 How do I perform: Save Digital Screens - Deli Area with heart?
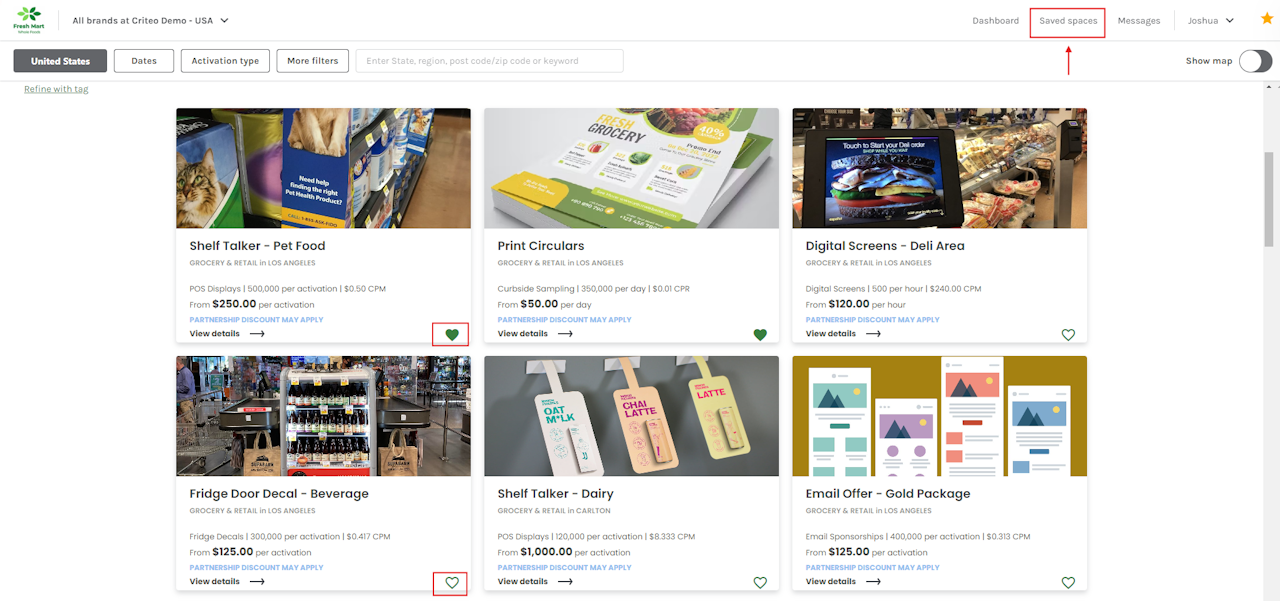[1068, 335]
